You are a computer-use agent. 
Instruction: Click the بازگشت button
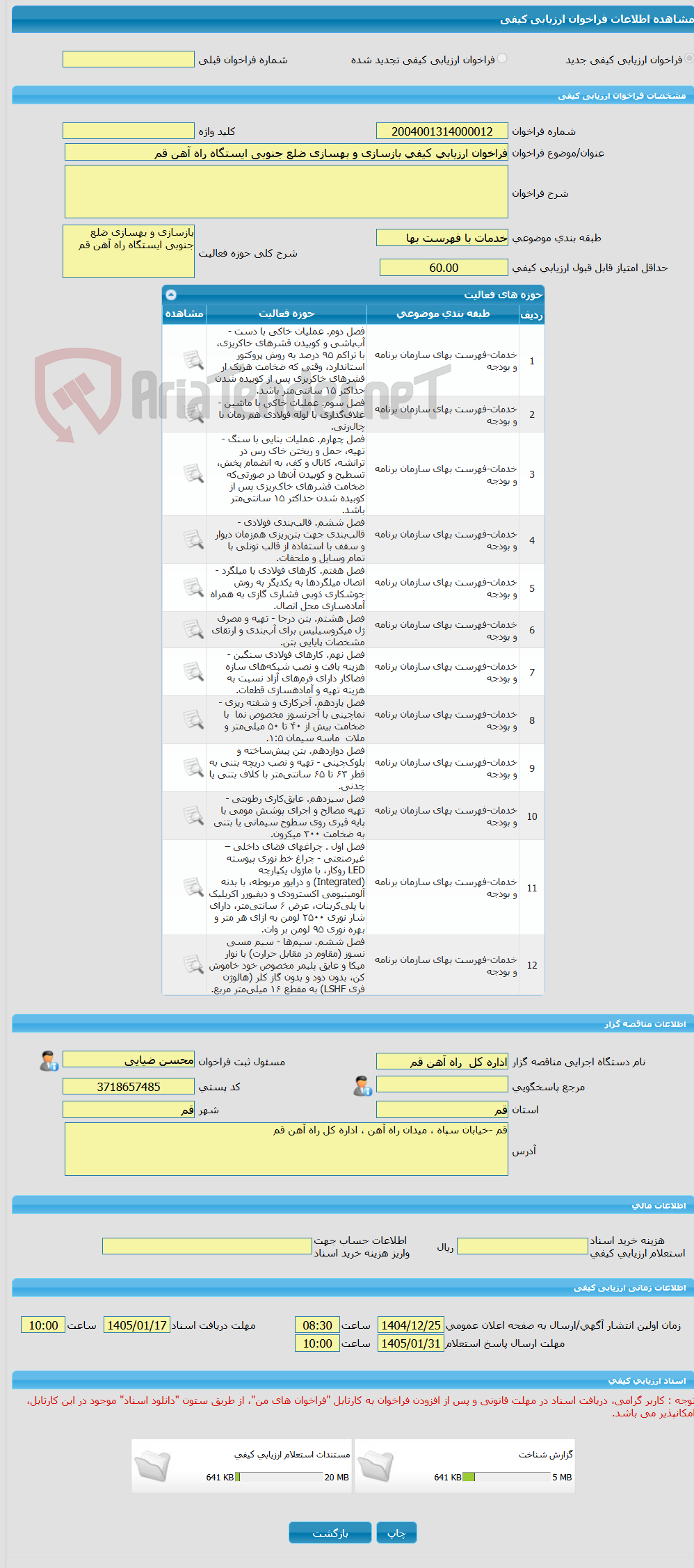pyautogui.click(x=330, y=1533)
